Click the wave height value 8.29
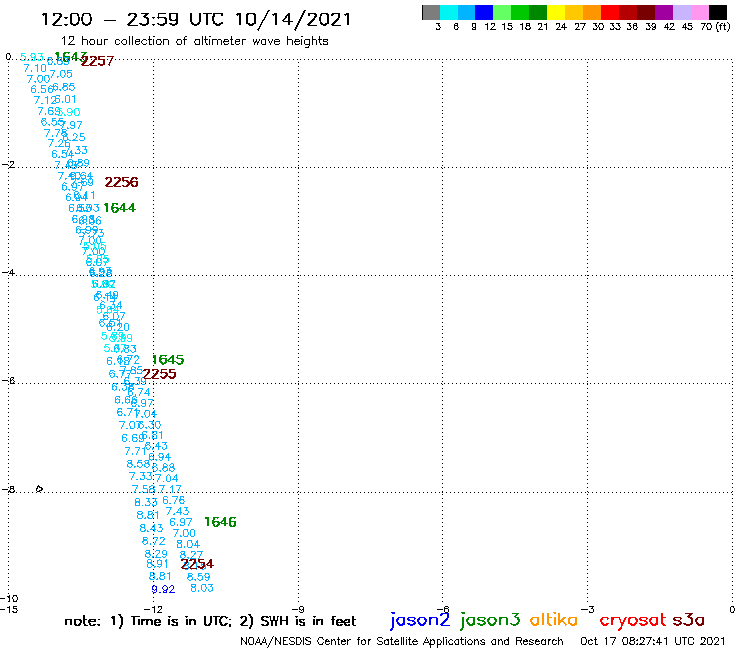The image size is (740, 650). 156,553
